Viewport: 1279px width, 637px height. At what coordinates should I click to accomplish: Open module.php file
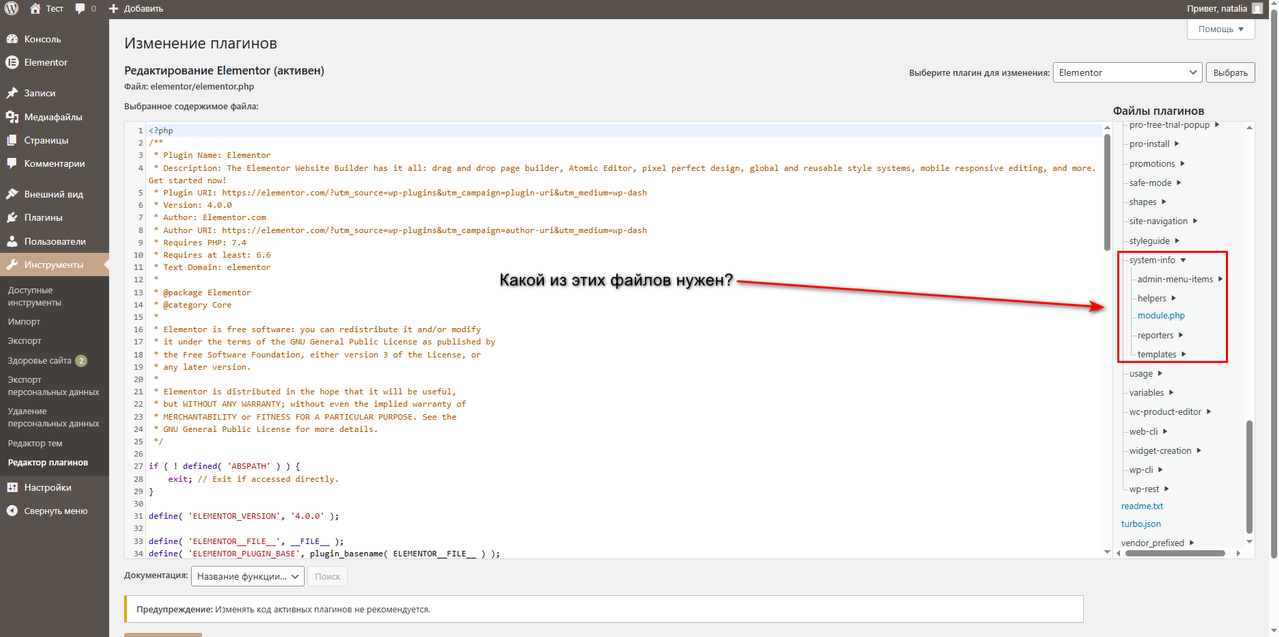(x=1161, y=316)
